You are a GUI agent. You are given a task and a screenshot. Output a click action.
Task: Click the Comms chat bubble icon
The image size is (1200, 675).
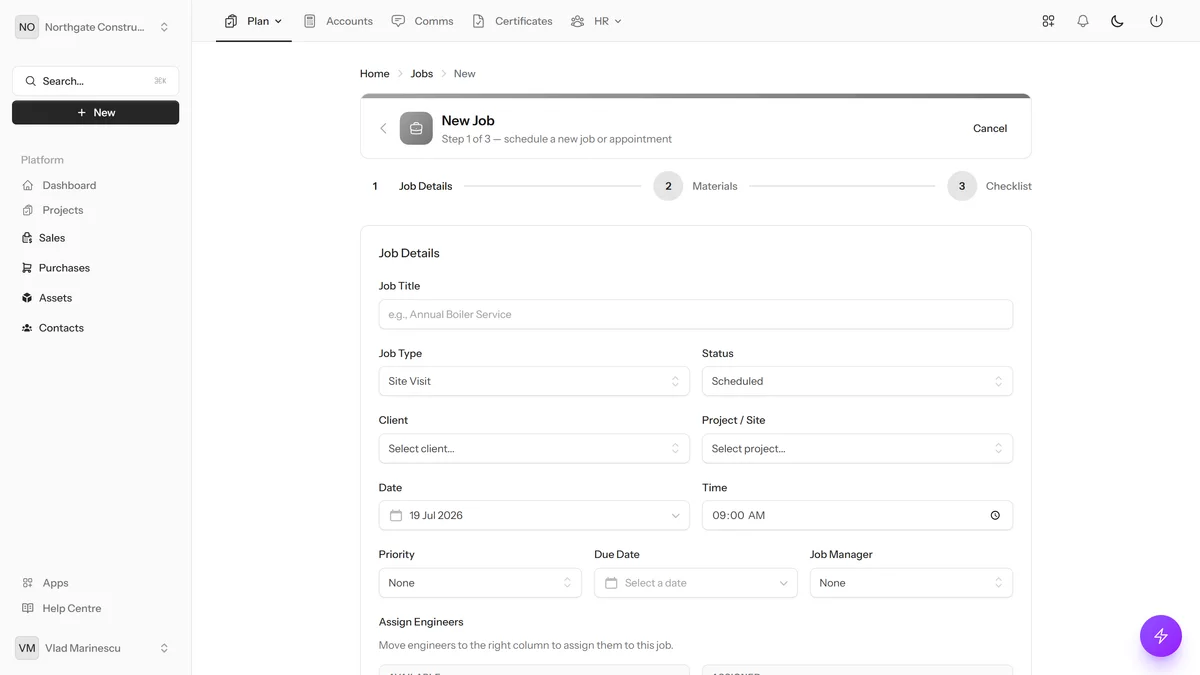click(x=398, y=21)
